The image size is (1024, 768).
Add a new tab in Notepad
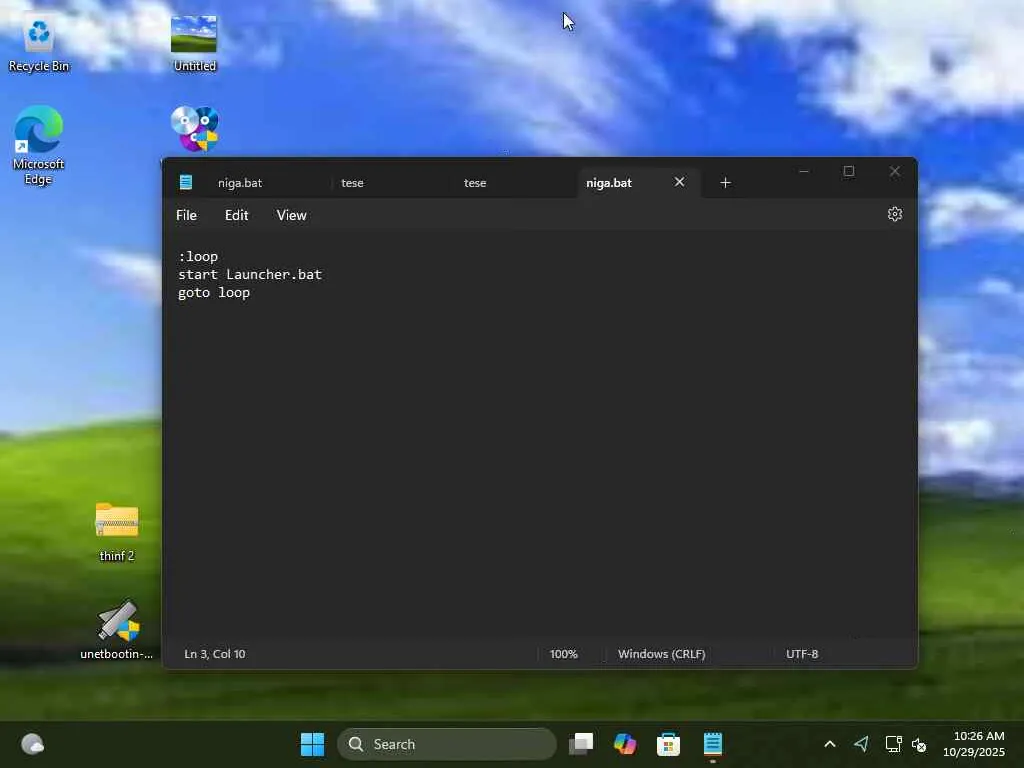725,183
